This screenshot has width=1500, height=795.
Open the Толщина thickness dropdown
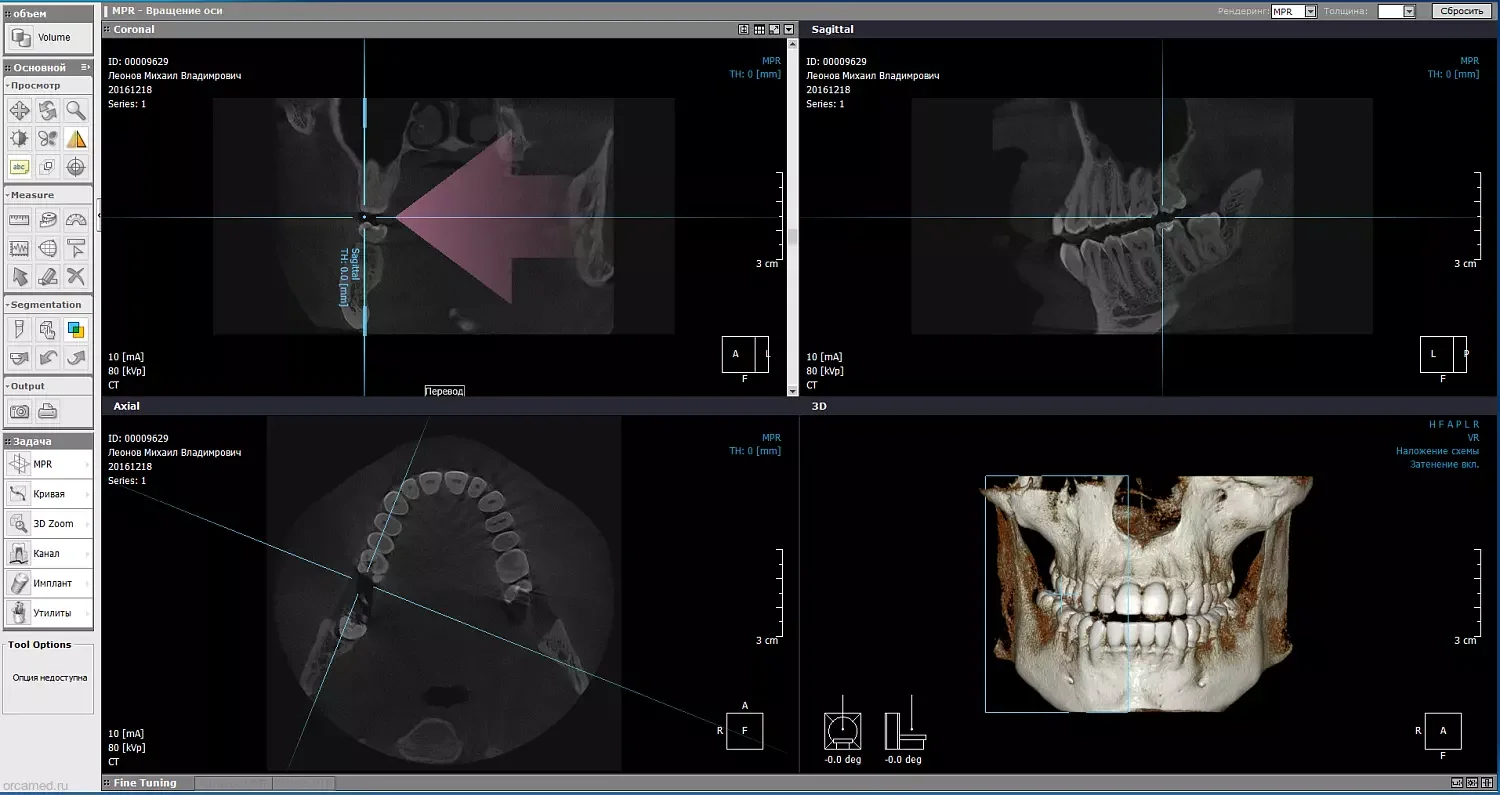[x=1396, y=11]
